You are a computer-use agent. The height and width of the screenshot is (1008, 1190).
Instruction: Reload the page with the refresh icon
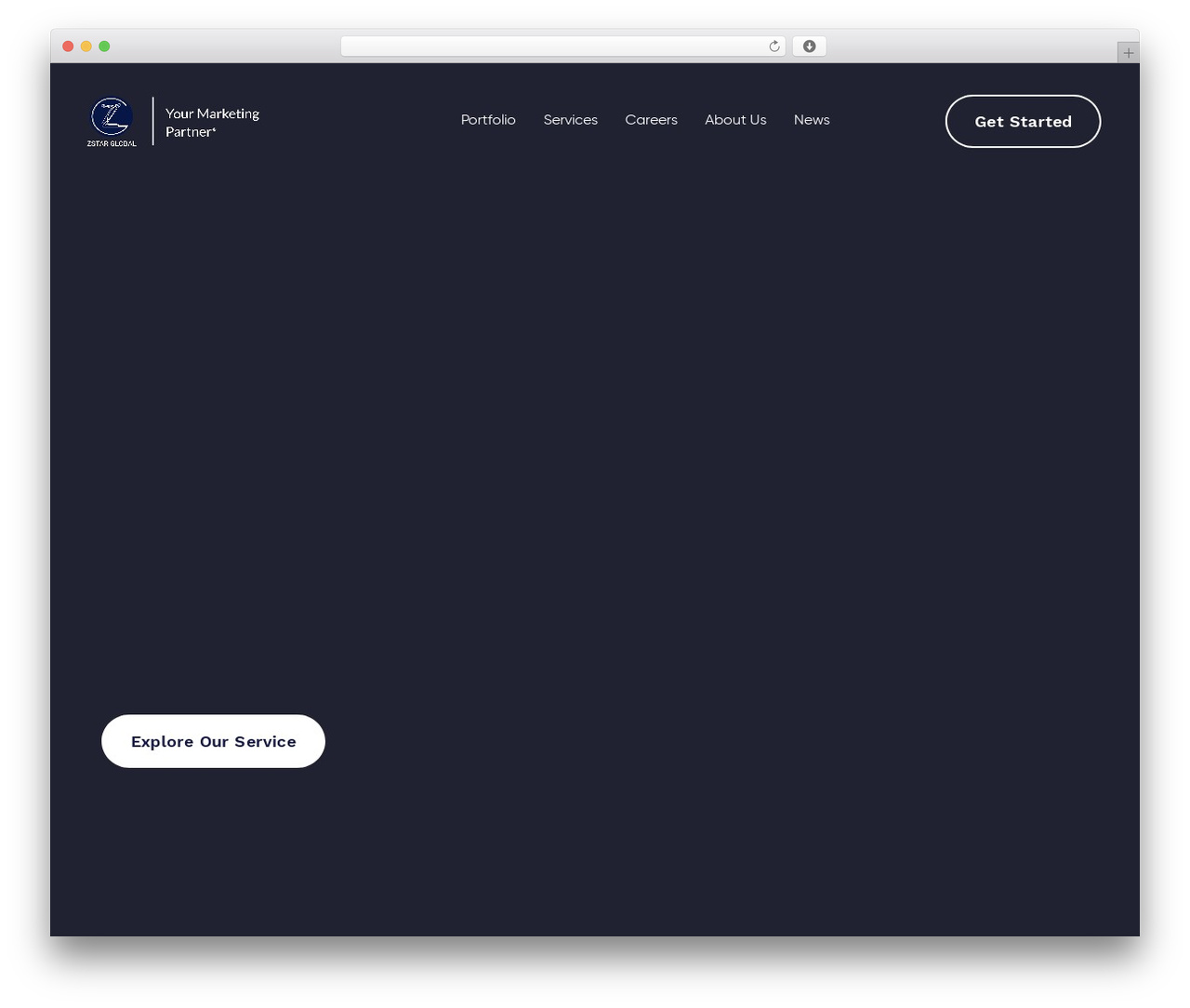coord(773,46)
